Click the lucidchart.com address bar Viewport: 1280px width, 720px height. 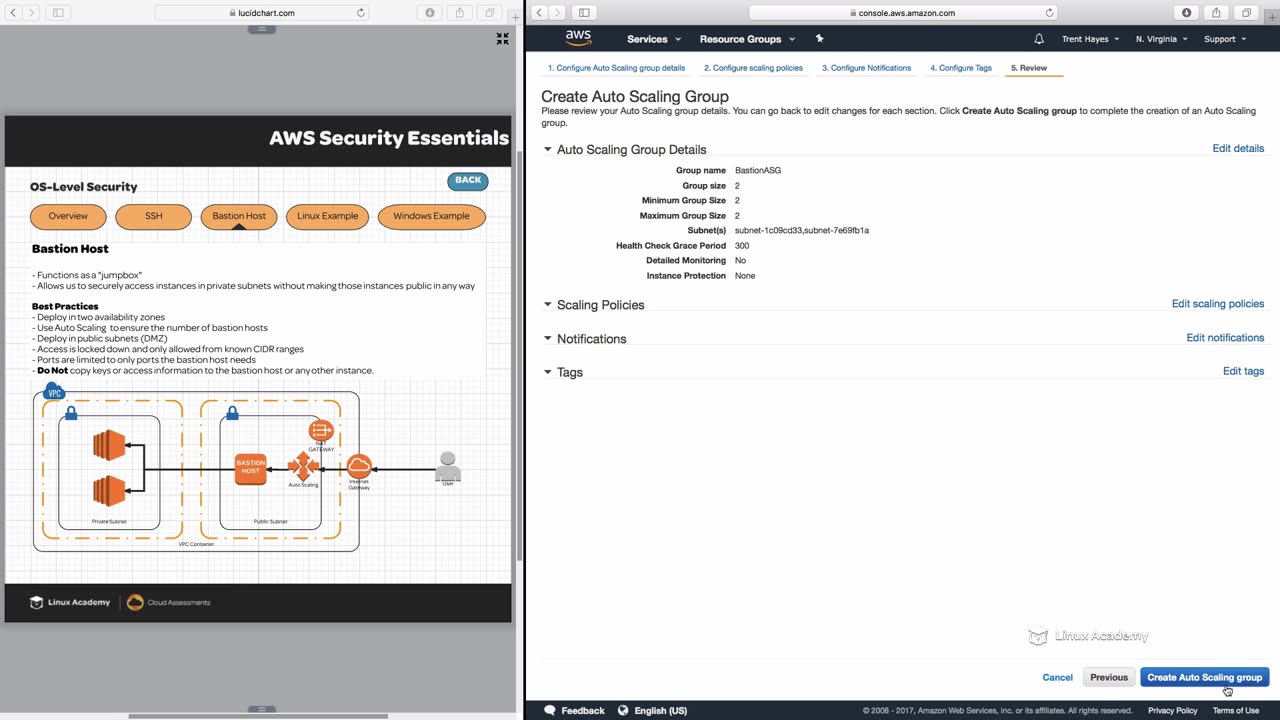(262, 13)
